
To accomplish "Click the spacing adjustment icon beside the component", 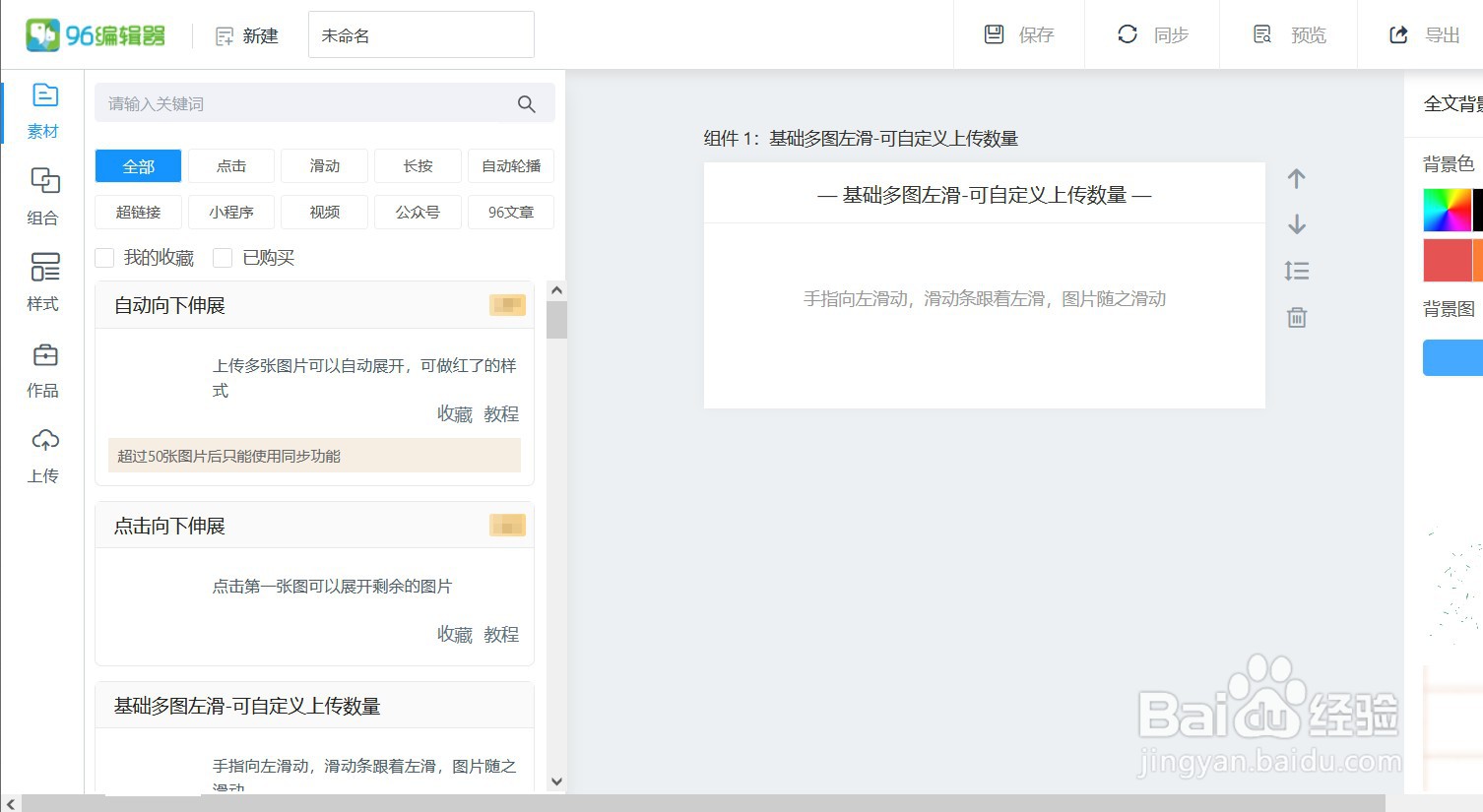I will click(x=1296, y=271).
